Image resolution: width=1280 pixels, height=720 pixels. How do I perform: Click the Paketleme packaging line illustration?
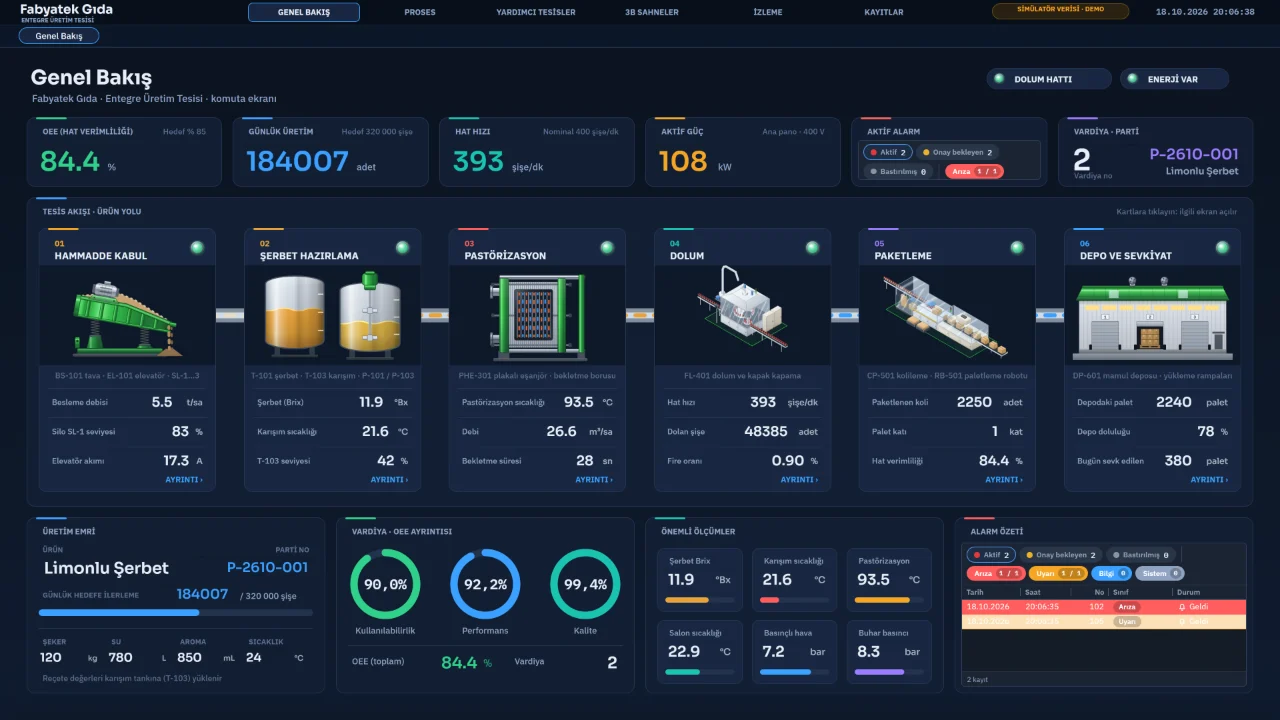coord(947,316)
